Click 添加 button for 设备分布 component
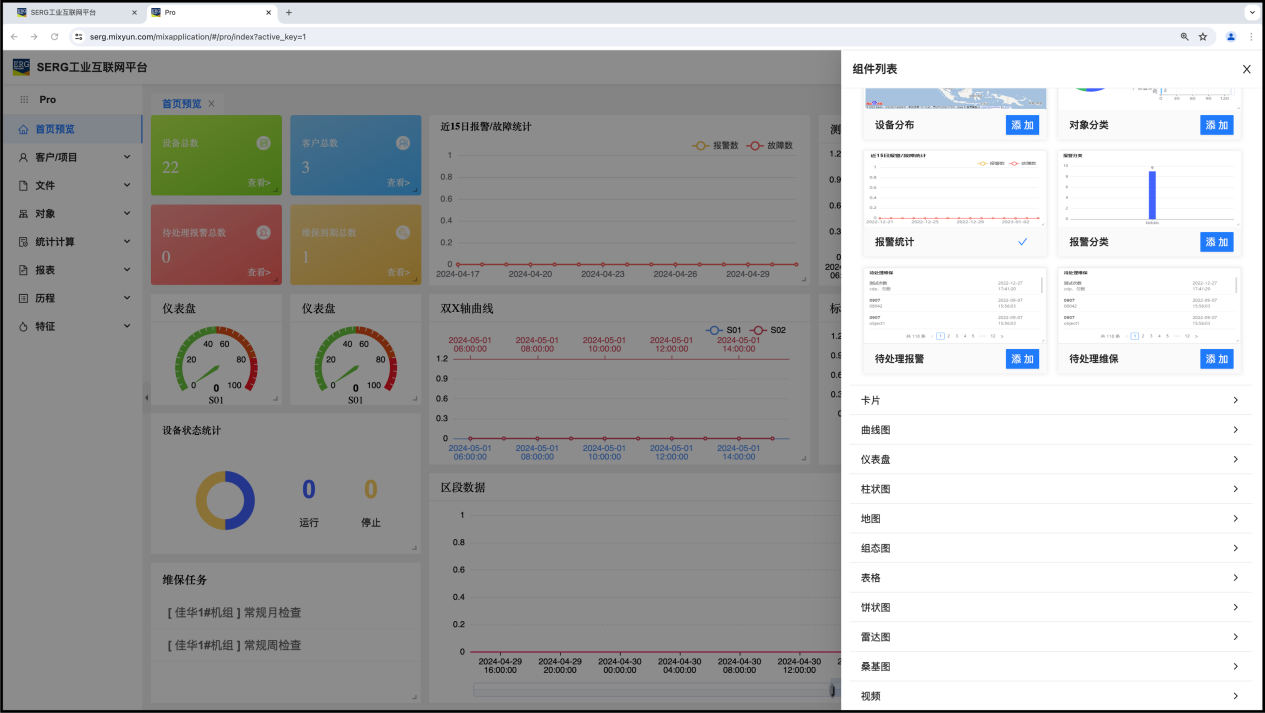Image resolution: width=1265 pixels, height=713 pixels. click(x=1022, y=125)
